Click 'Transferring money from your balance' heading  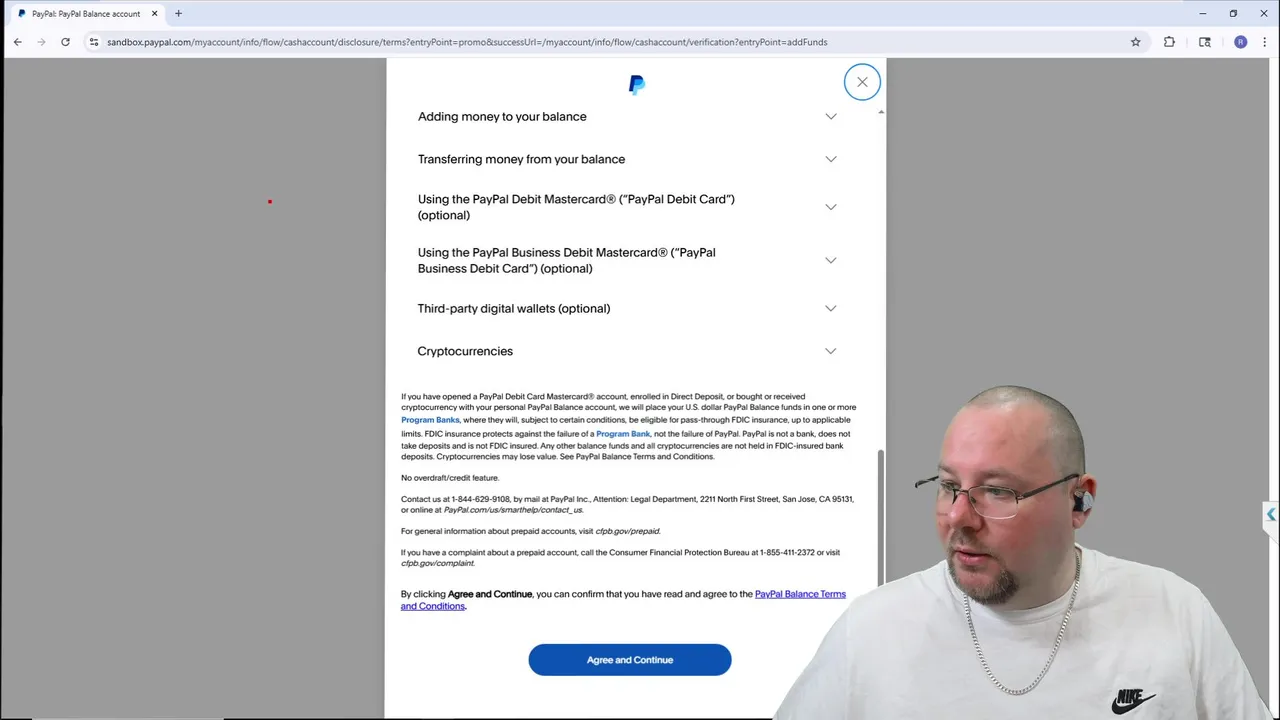click(521, 159)
